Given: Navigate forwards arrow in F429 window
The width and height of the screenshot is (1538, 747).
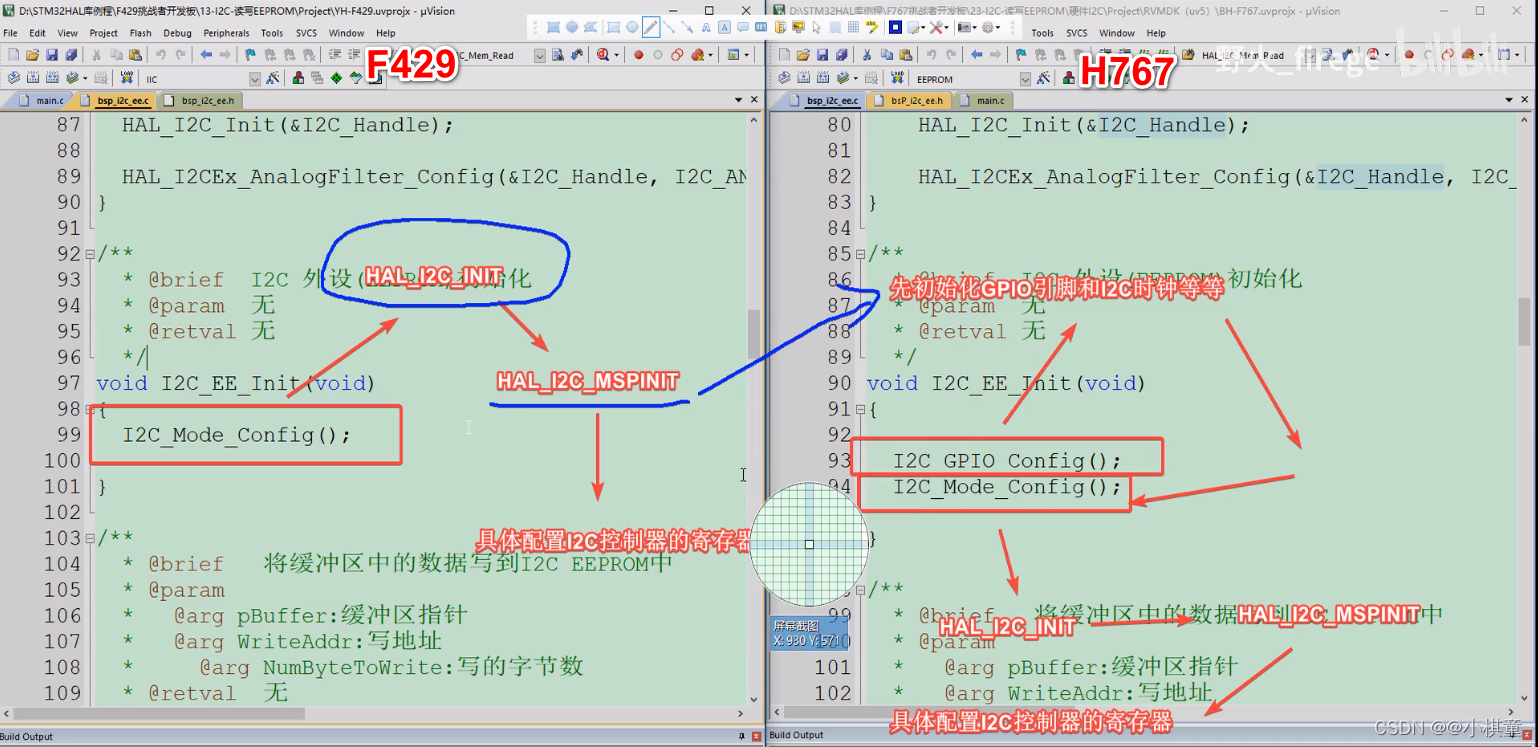Looking at the screenshot, I should tap(225, 55).
